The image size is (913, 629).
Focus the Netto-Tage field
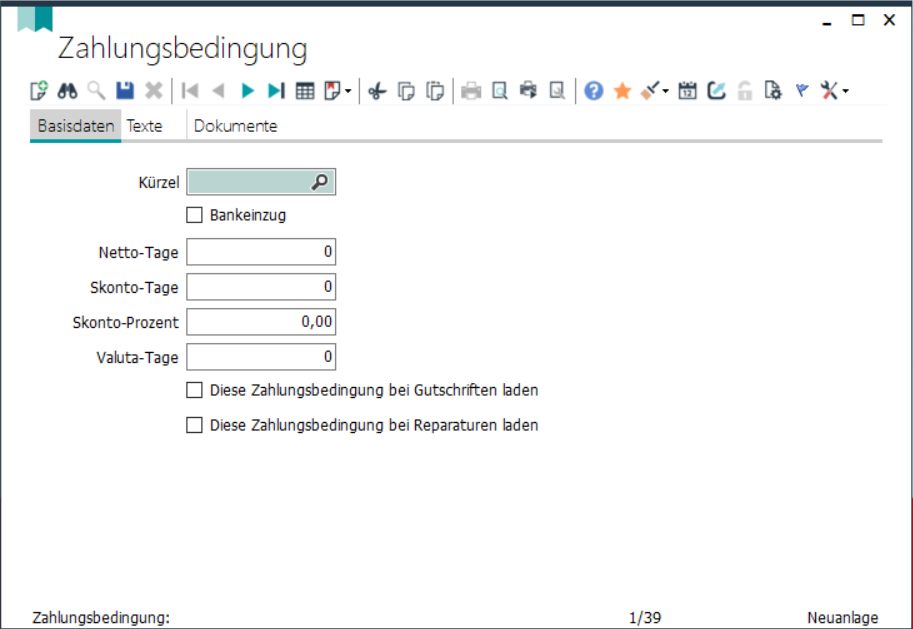pyautogui.click(x=261, y=252)
